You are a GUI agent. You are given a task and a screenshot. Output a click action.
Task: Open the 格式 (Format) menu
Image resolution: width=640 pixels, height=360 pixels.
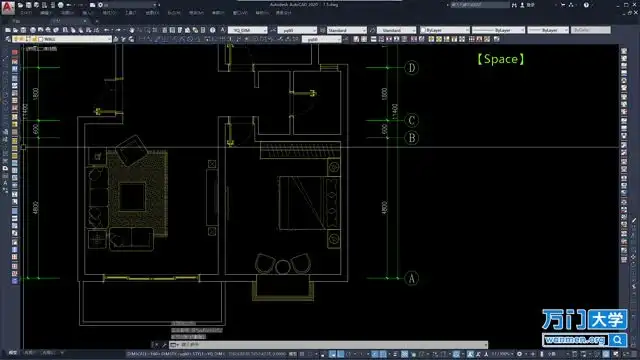(109, 13)
